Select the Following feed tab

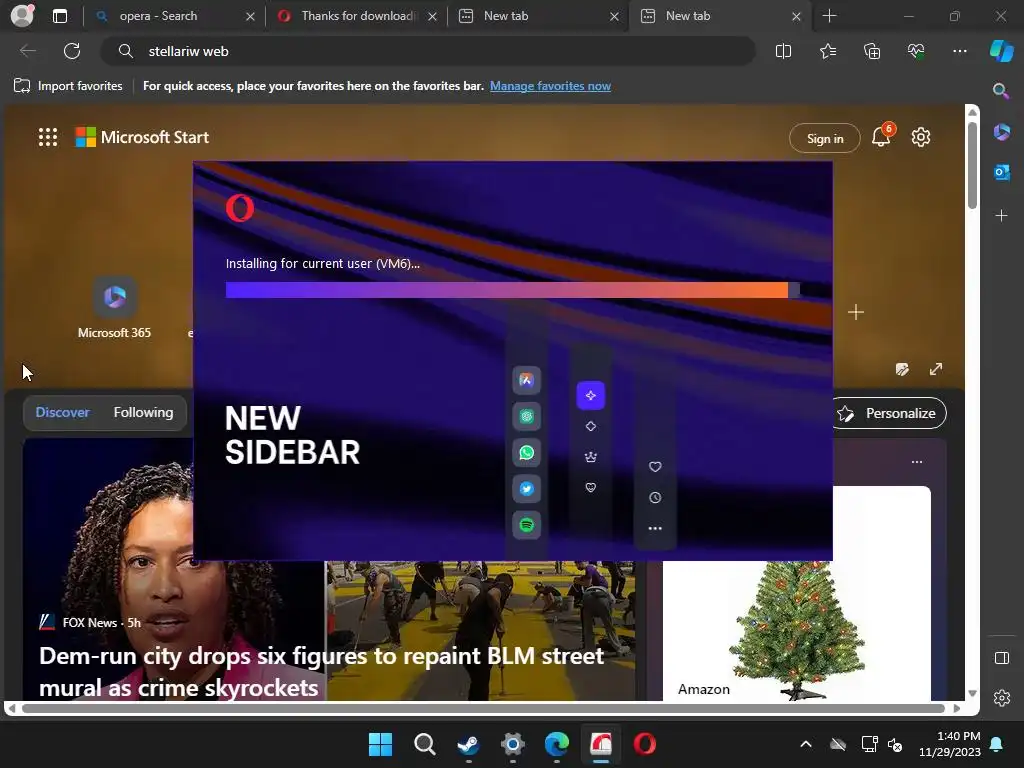point(143,413)
